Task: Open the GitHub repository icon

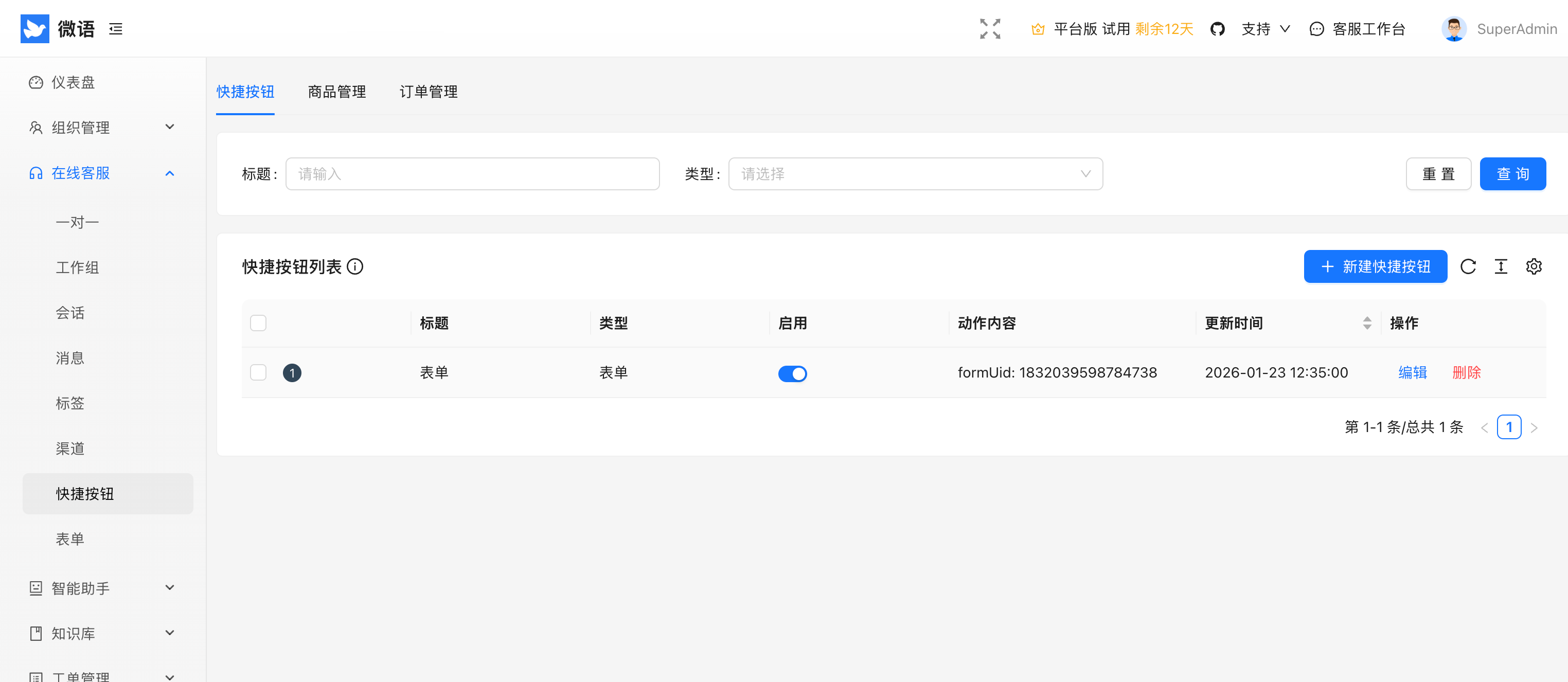Action: (x=1217, y=29)
